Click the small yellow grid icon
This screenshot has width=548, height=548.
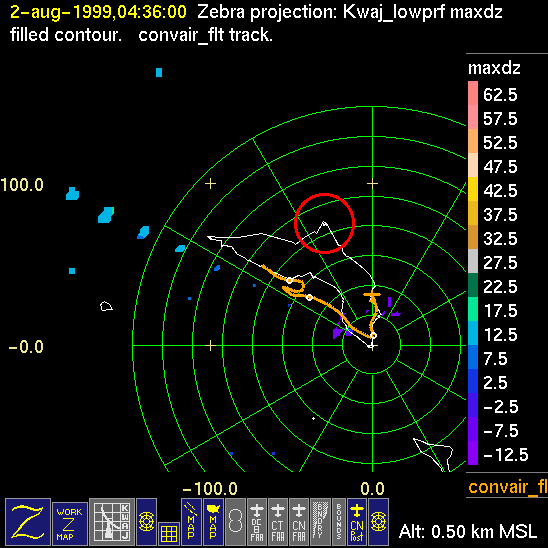pyautogui.click(x=169, y=534)
